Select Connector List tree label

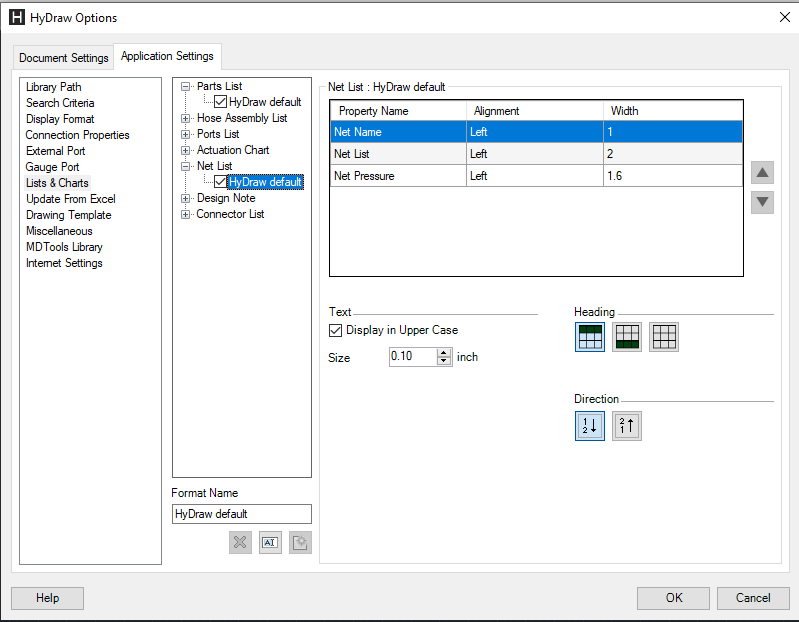pos(230,214)
